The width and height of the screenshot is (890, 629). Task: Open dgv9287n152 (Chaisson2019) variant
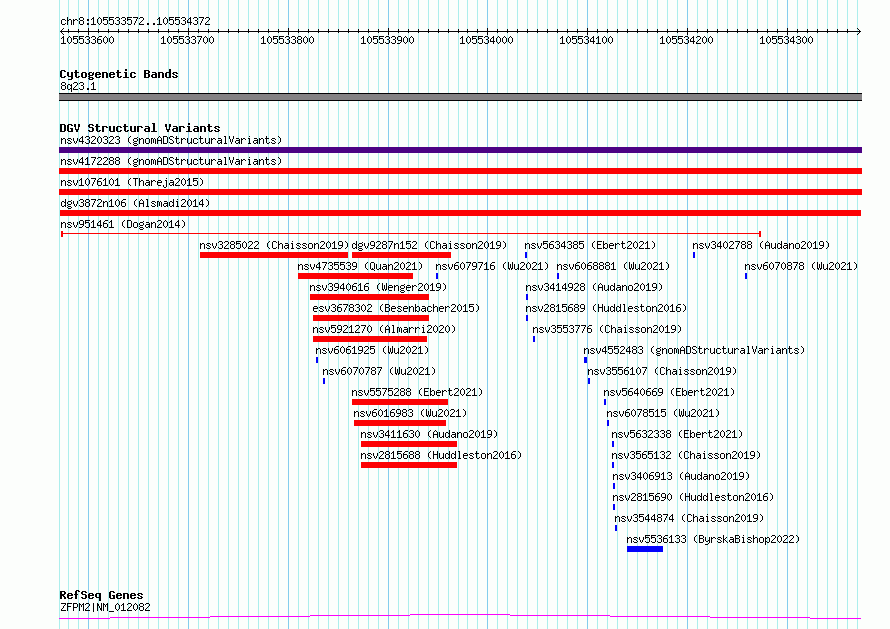[x=429, y=245]
